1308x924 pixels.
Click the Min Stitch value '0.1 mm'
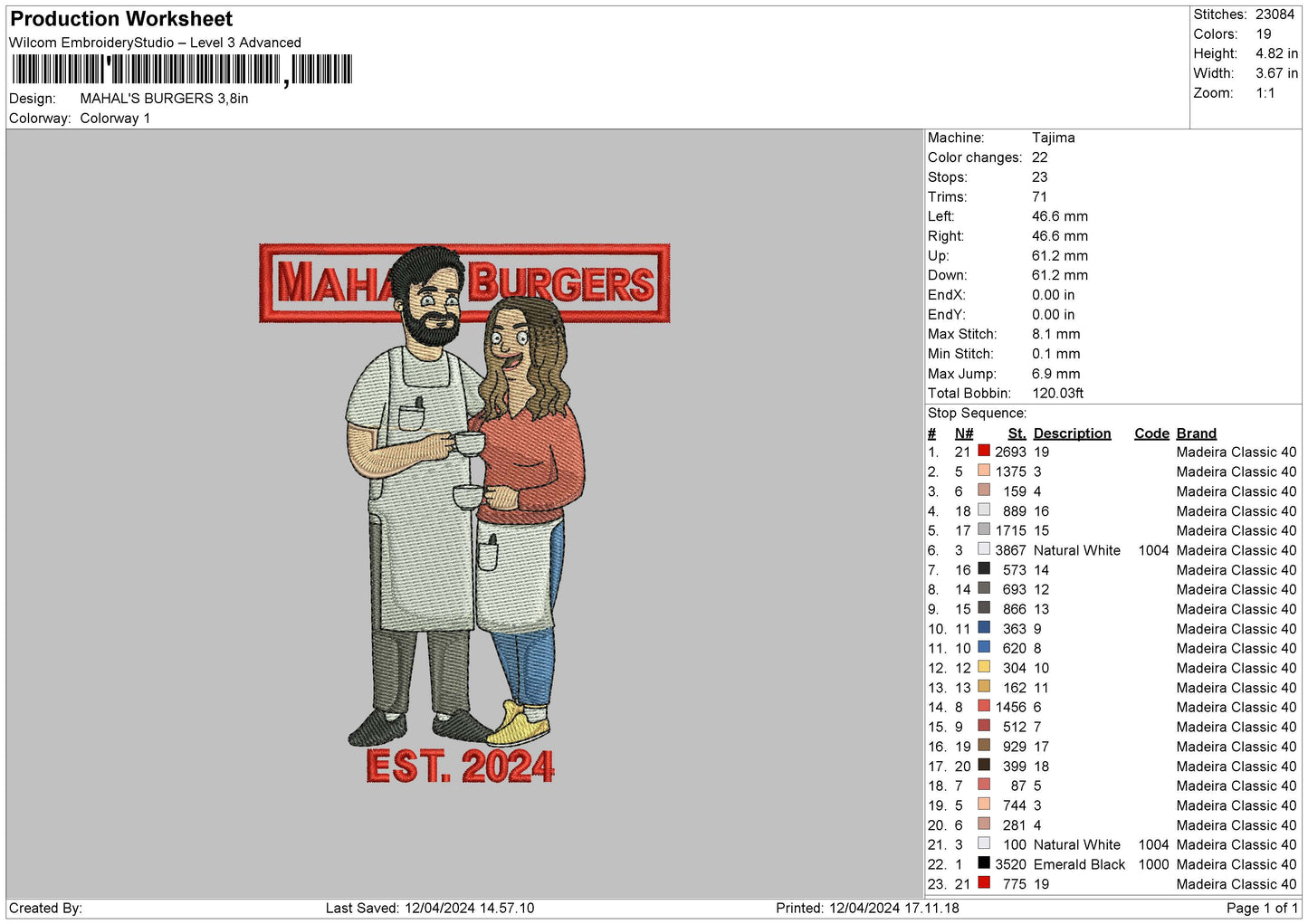click(x=1056, y=354)
